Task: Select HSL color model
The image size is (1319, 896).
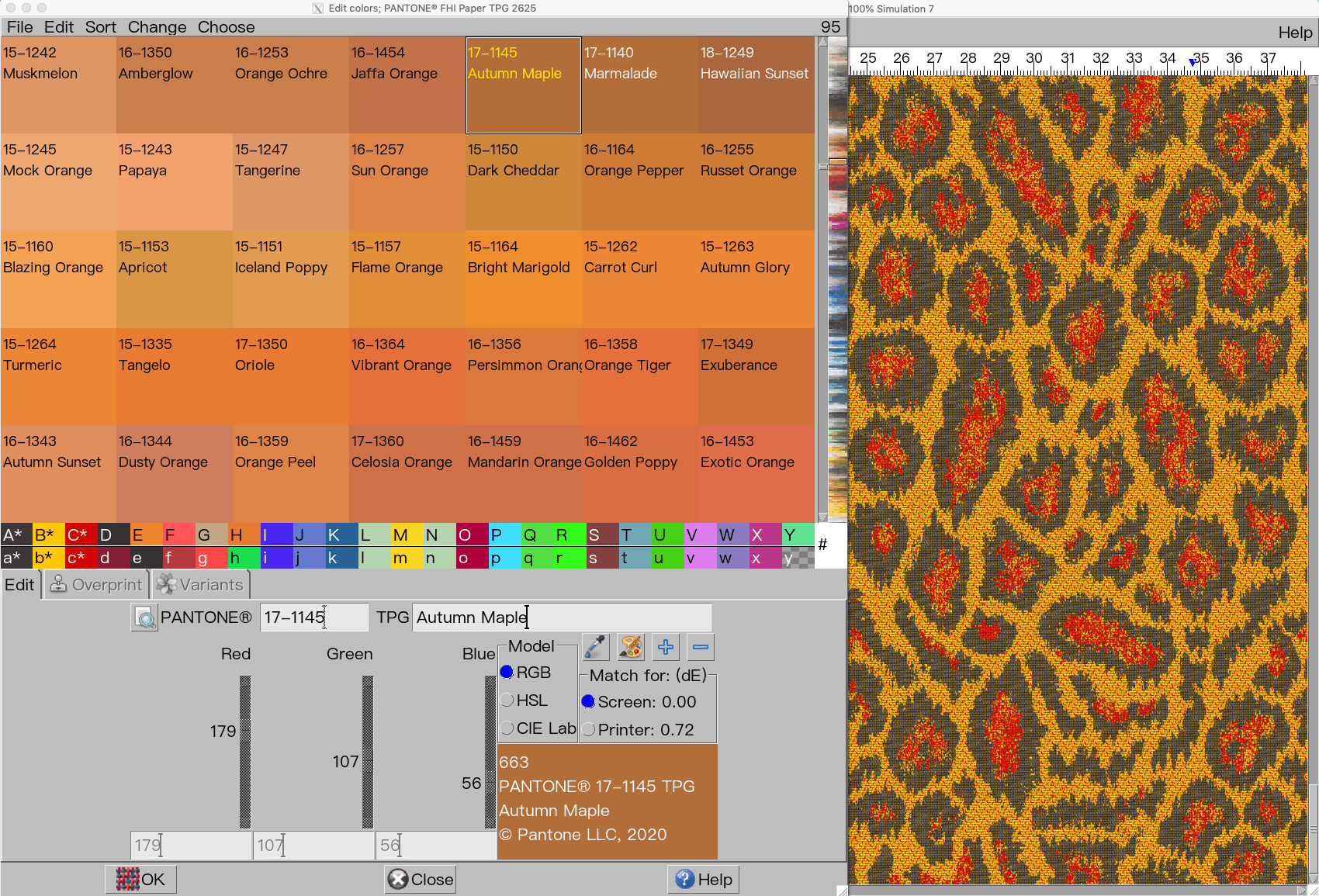Action: tap(524, 701)
